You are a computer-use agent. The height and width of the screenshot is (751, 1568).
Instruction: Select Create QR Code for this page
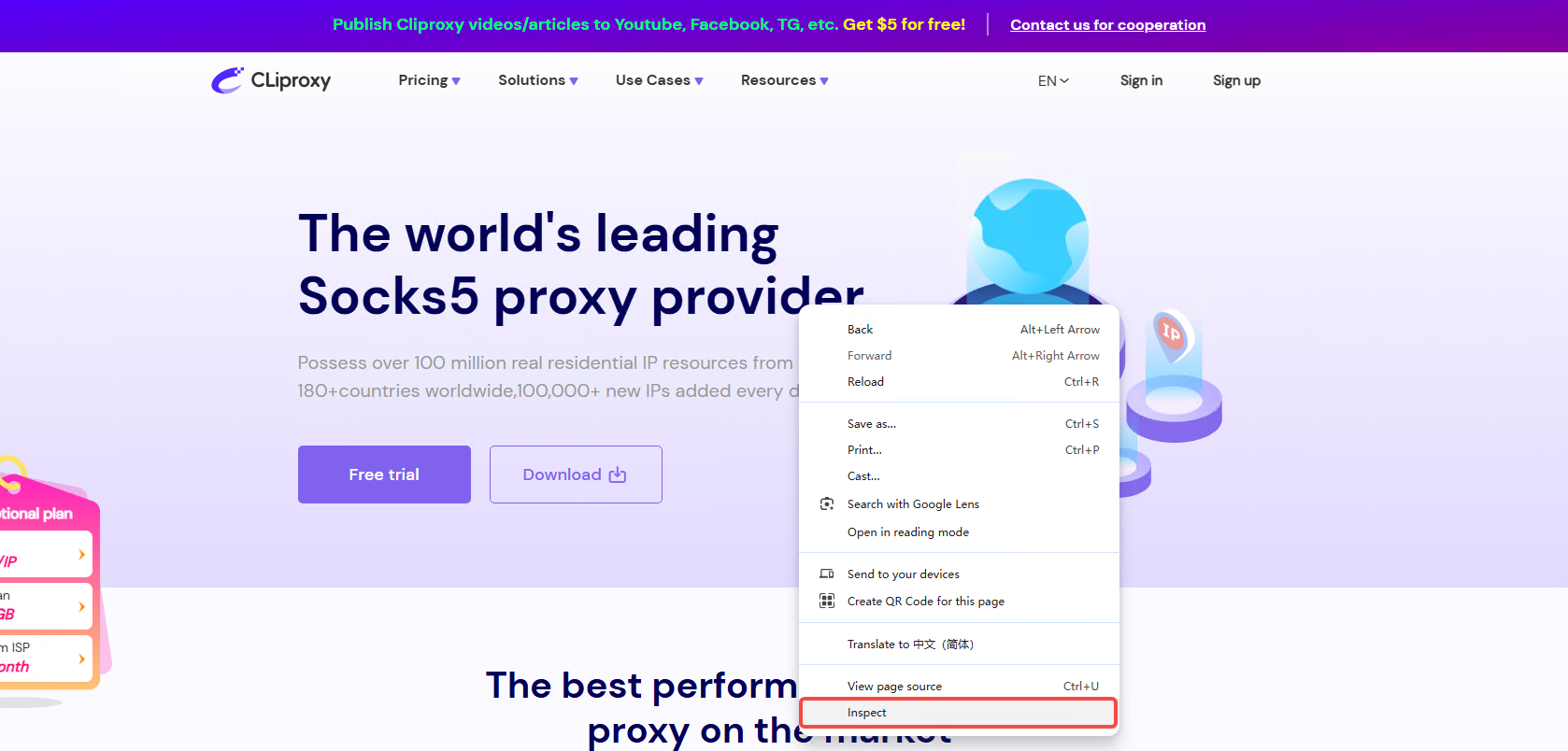point(959,602)
